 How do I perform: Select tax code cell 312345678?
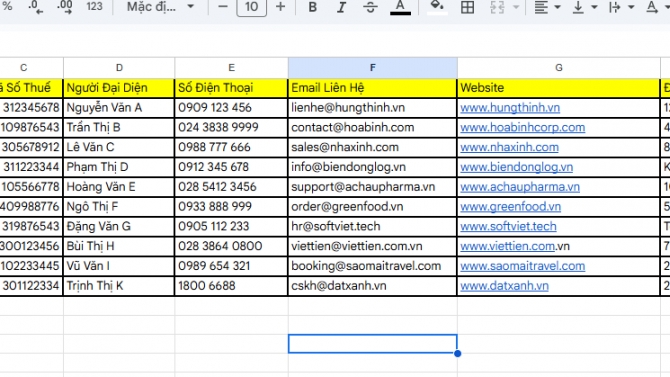click(x=31, y=108)
